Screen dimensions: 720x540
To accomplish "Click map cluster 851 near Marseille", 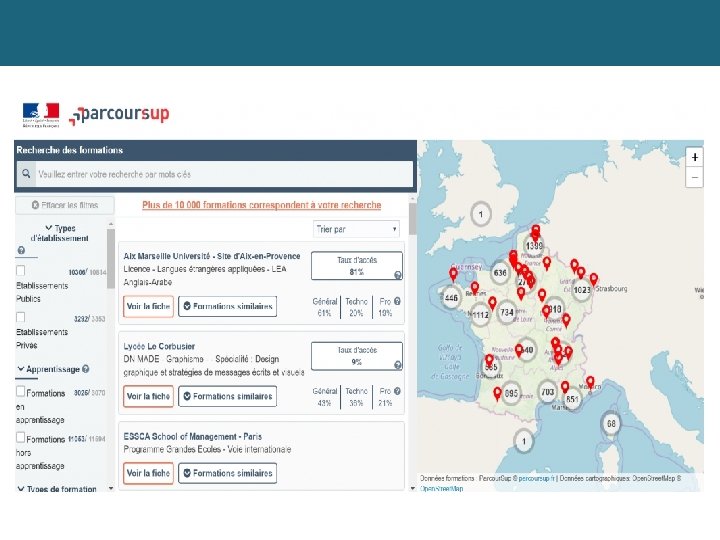I will coord(572,399).
